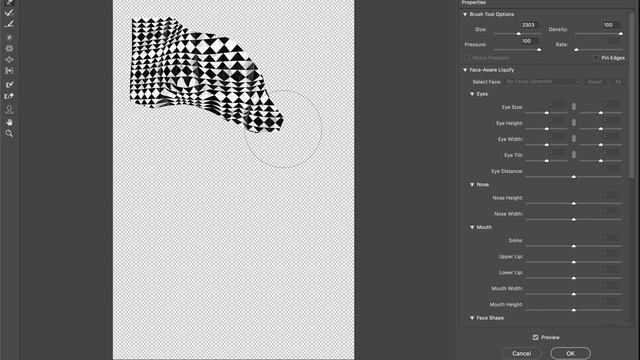Enable the Pin Edges checkbox
The image size is (640, 360).
coord(596,58)
